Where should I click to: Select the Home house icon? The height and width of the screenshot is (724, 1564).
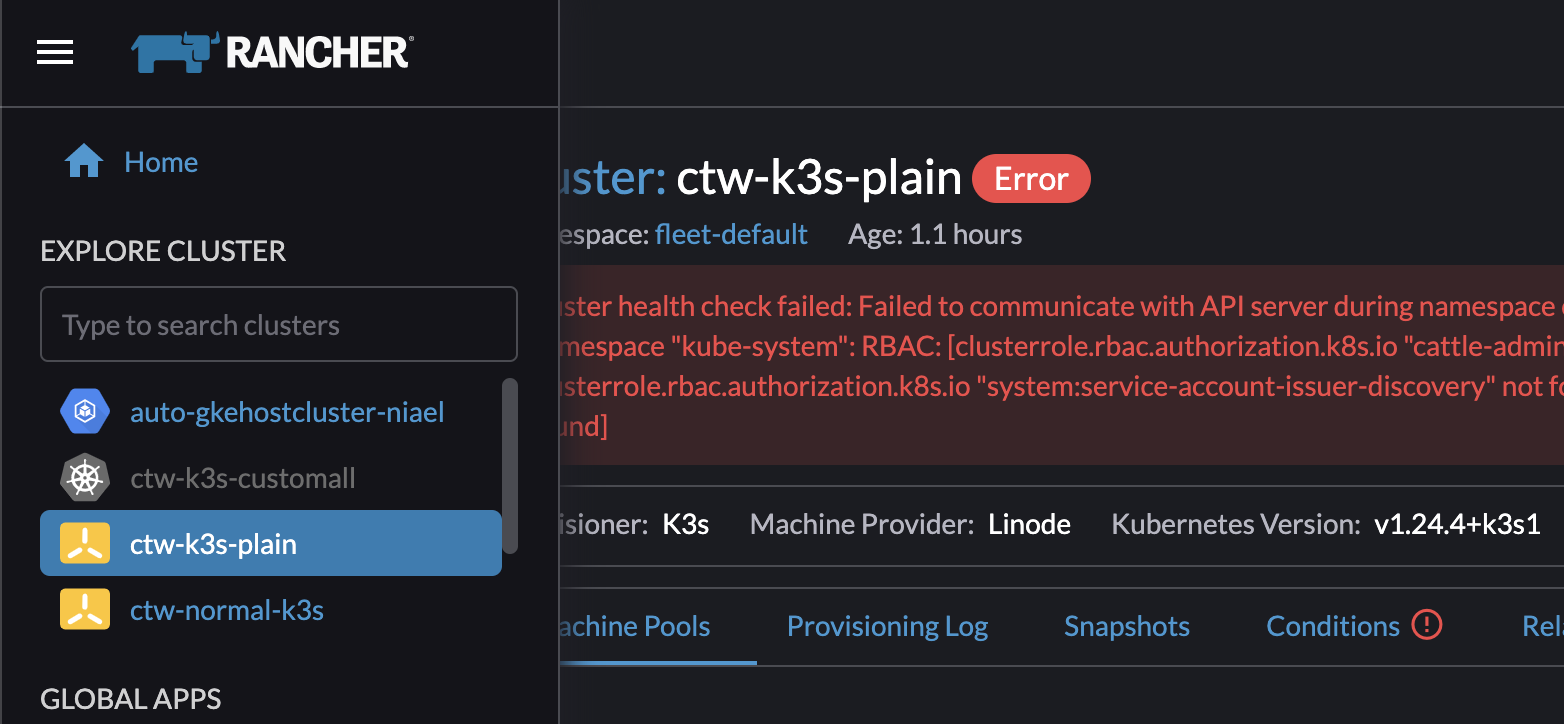click(84, 160)
